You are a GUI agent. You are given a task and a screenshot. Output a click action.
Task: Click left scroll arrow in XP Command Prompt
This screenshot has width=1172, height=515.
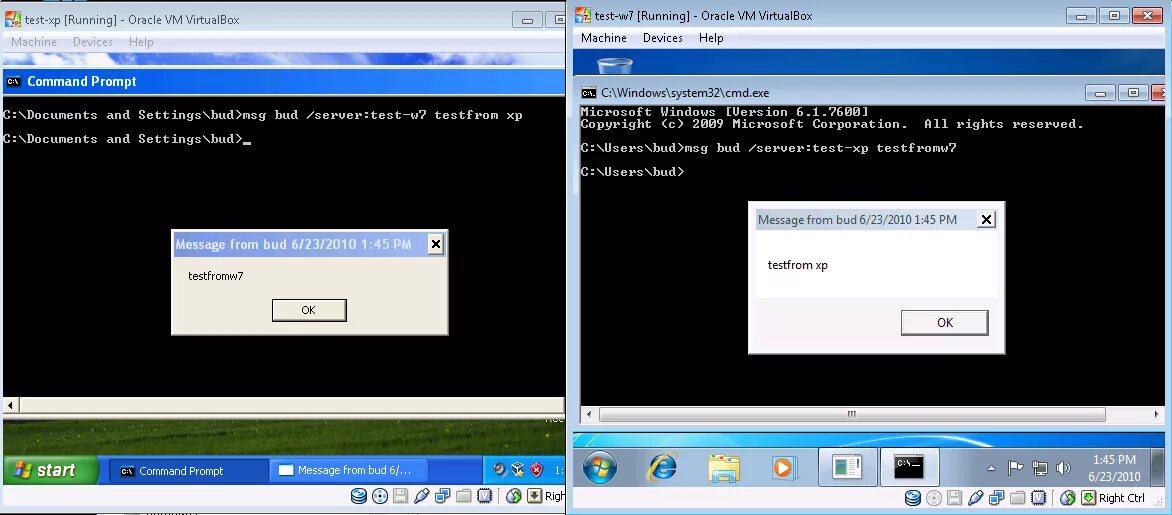10,405
